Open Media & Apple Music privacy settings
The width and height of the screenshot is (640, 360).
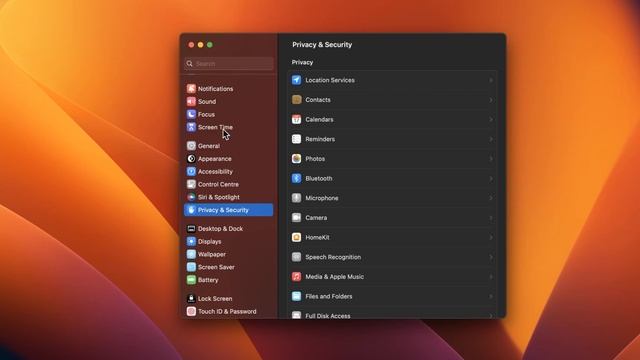click(393, 276)
